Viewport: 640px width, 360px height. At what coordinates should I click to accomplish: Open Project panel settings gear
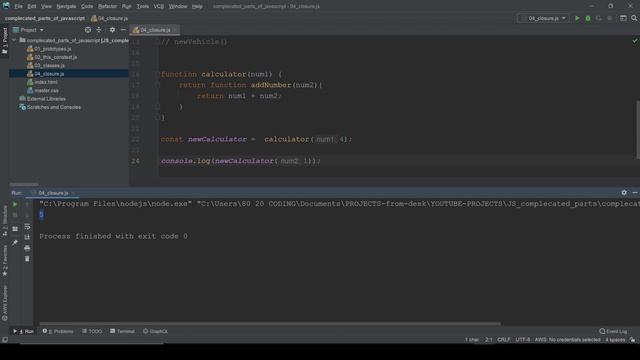[x=112, y=30]
